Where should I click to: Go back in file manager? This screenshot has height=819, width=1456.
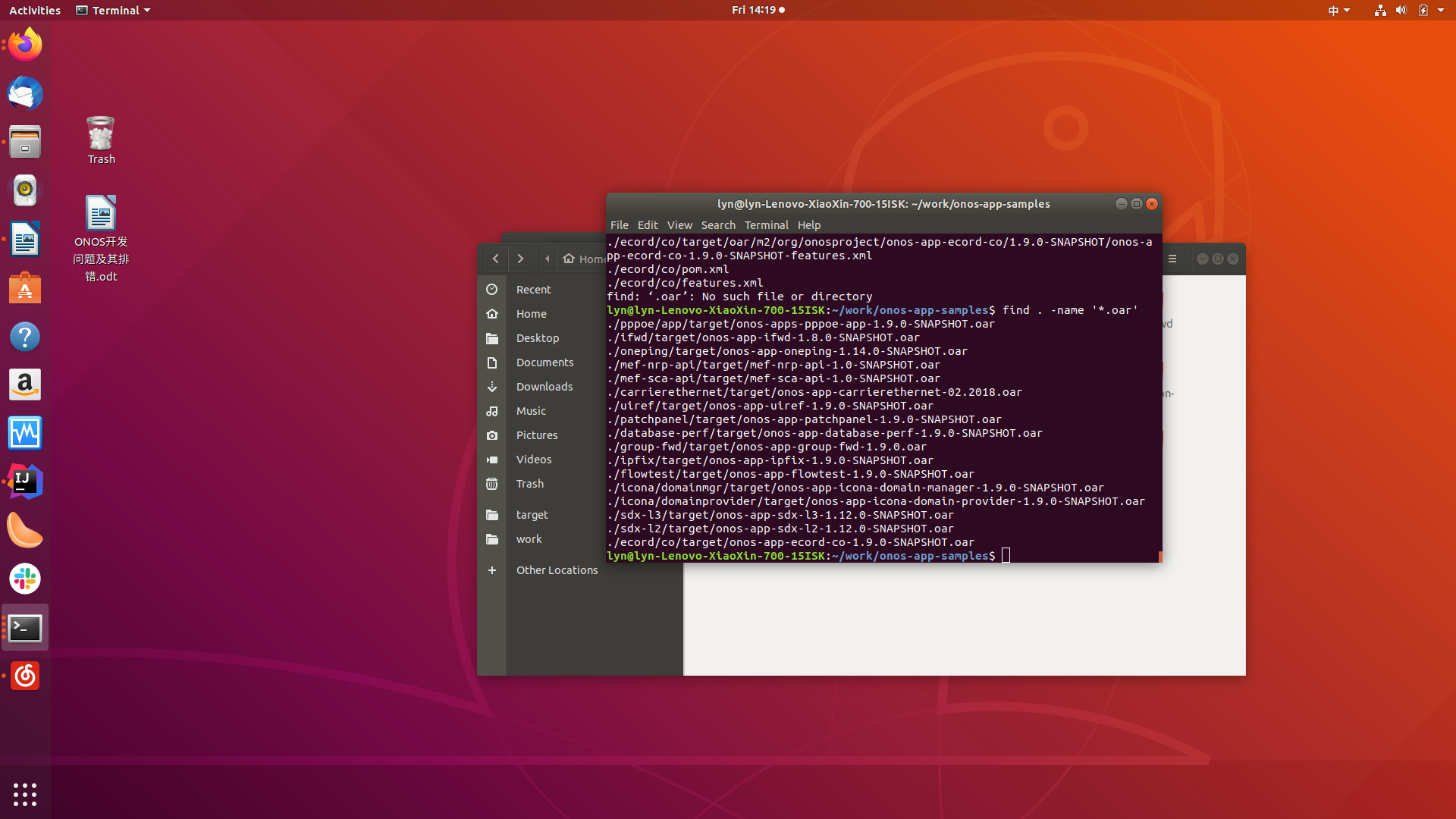[x=496, y=259]
